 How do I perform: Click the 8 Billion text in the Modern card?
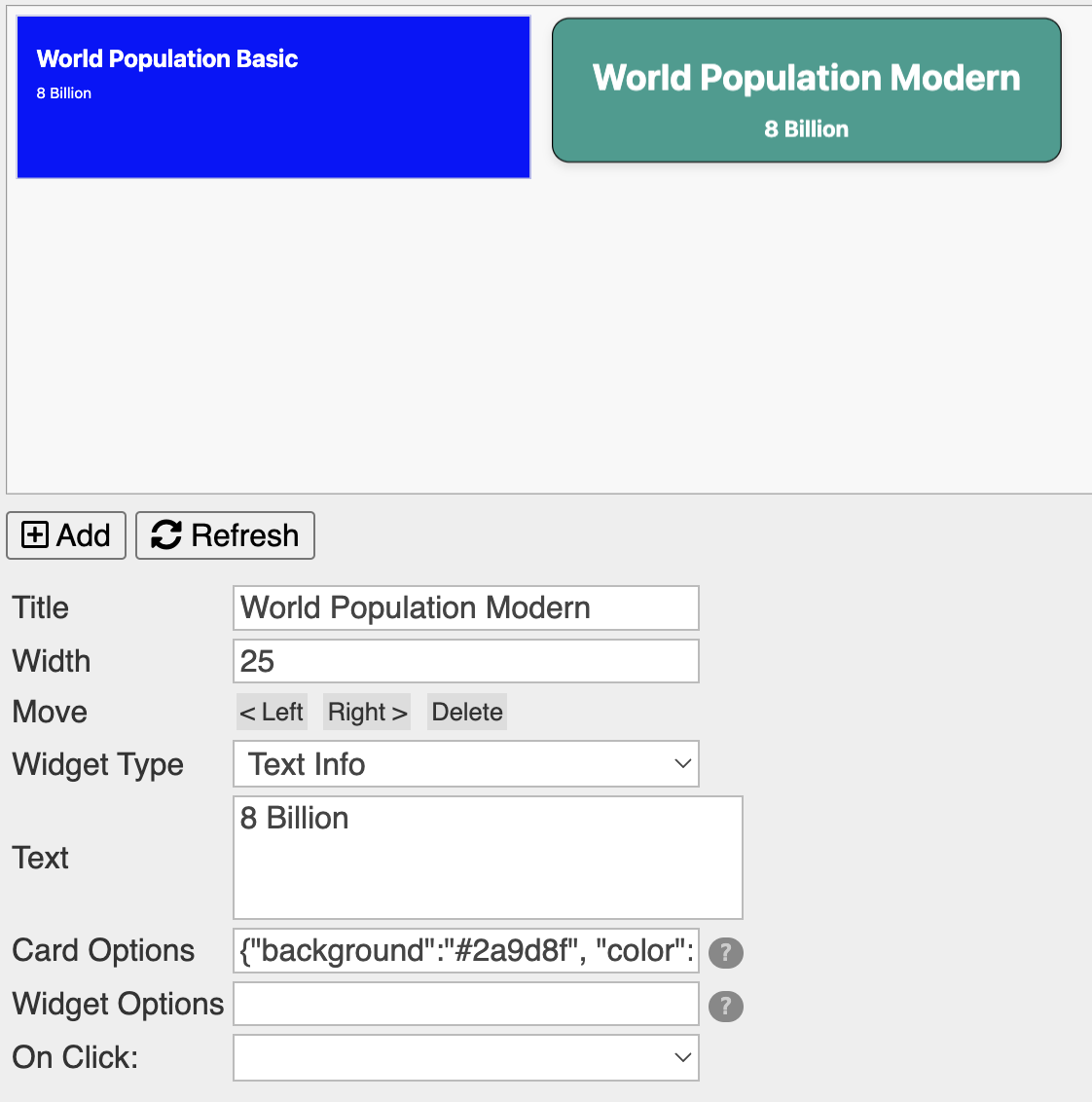[x=806, y=129]
